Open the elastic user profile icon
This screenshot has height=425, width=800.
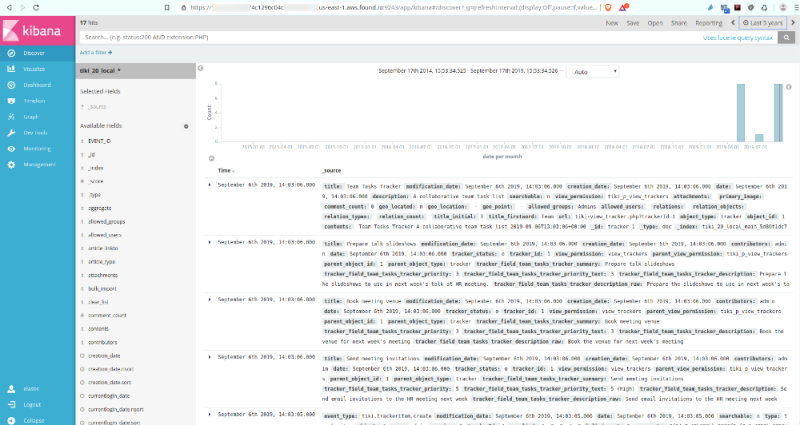pos(11,389)
